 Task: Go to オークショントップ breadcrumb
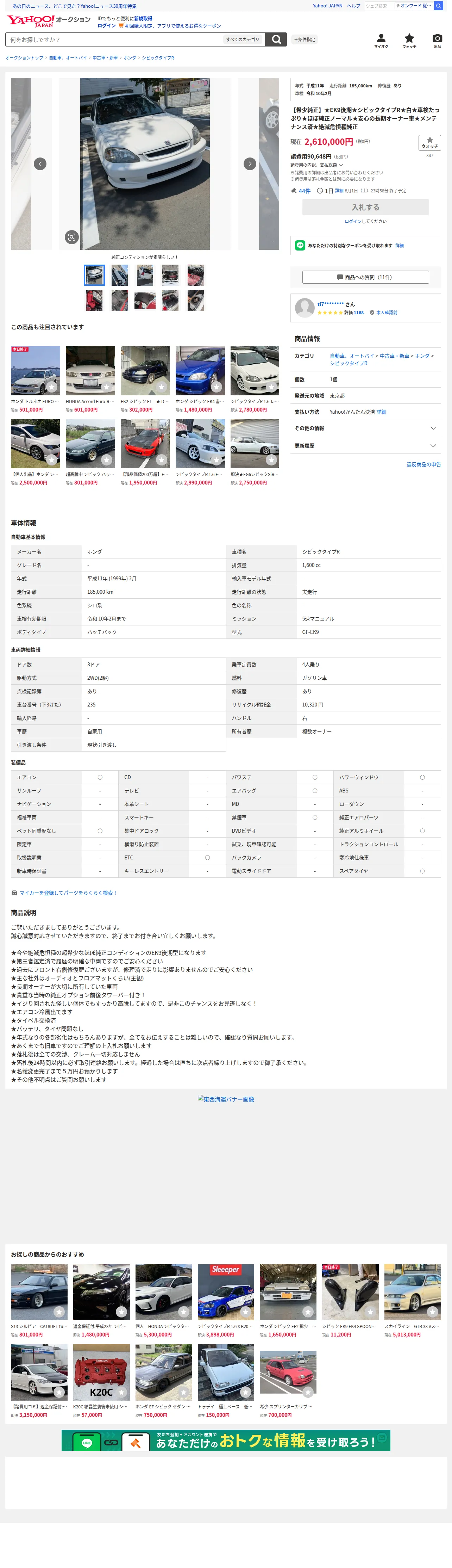point(24,58)
